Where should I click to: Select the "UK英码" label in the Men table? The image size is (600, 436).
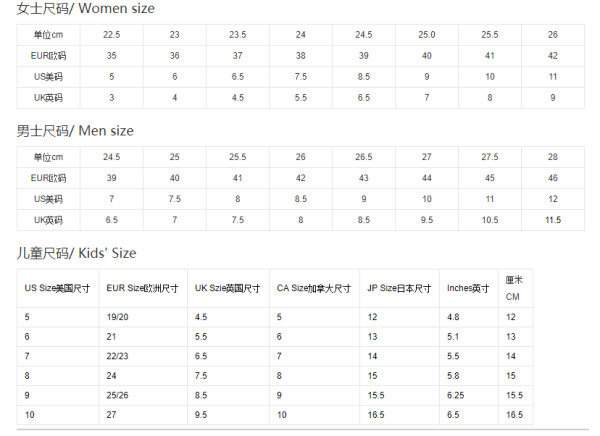(48, 220)
